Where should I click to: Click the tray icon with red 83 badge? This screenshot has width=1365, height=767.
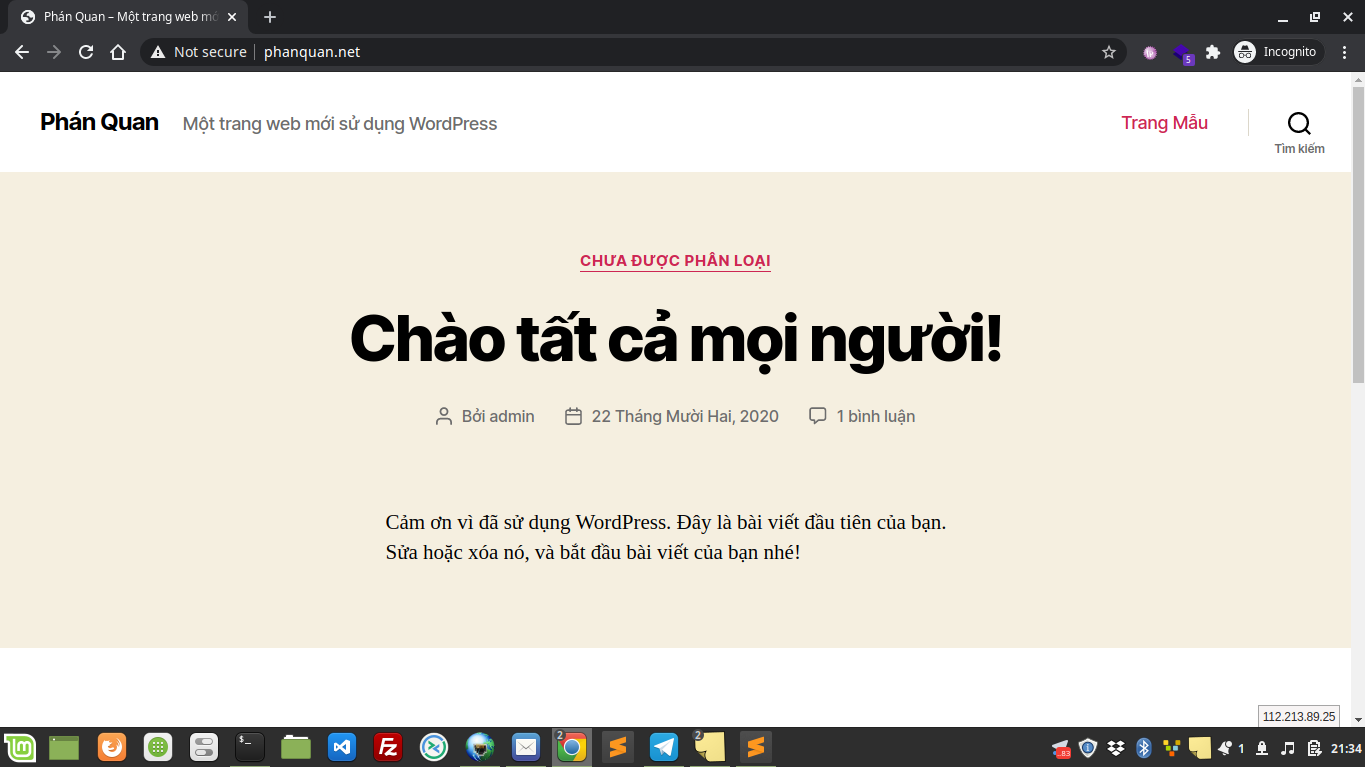(x=1061, y=748)
